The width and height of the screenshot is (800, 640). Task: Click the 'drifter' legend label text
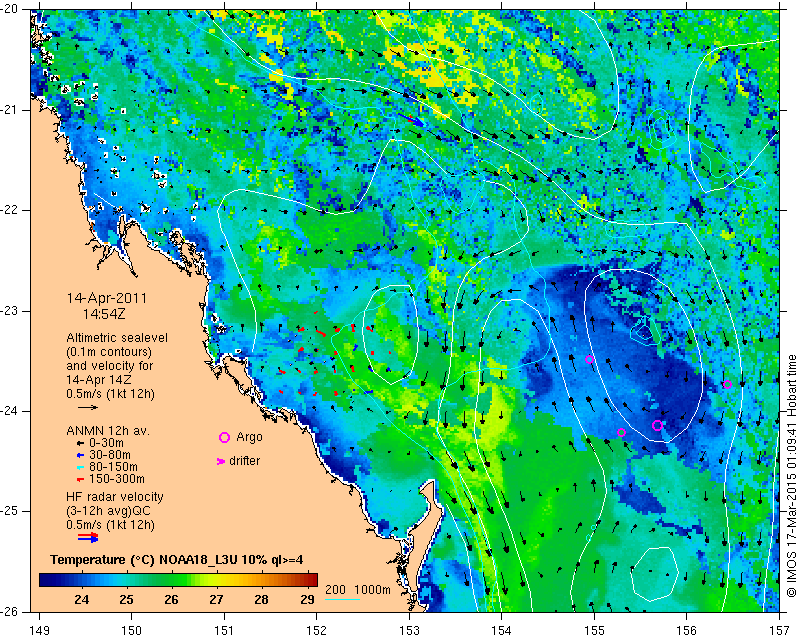[244, 461]
